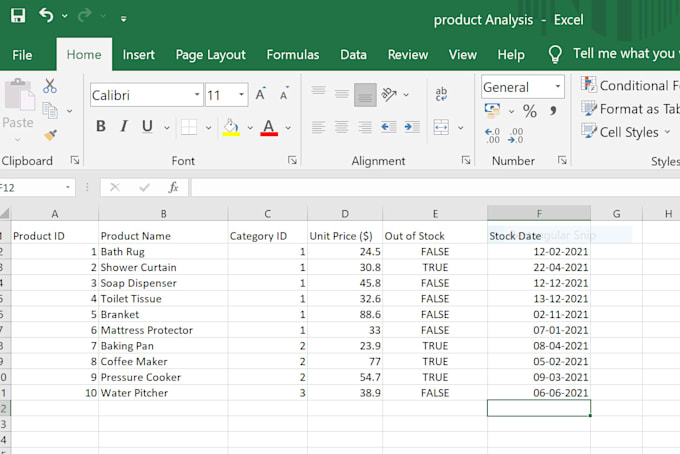
Task: Toggle Wrap Text
Action: (x=441, y=94)
